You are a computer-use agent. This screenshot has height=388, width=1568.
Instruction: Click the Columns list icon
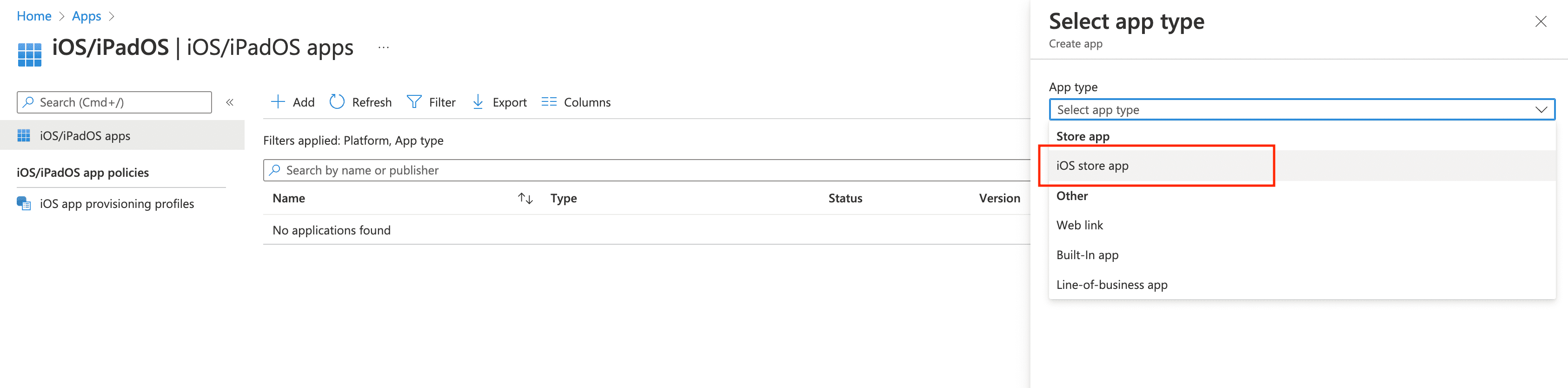point(548,102)
